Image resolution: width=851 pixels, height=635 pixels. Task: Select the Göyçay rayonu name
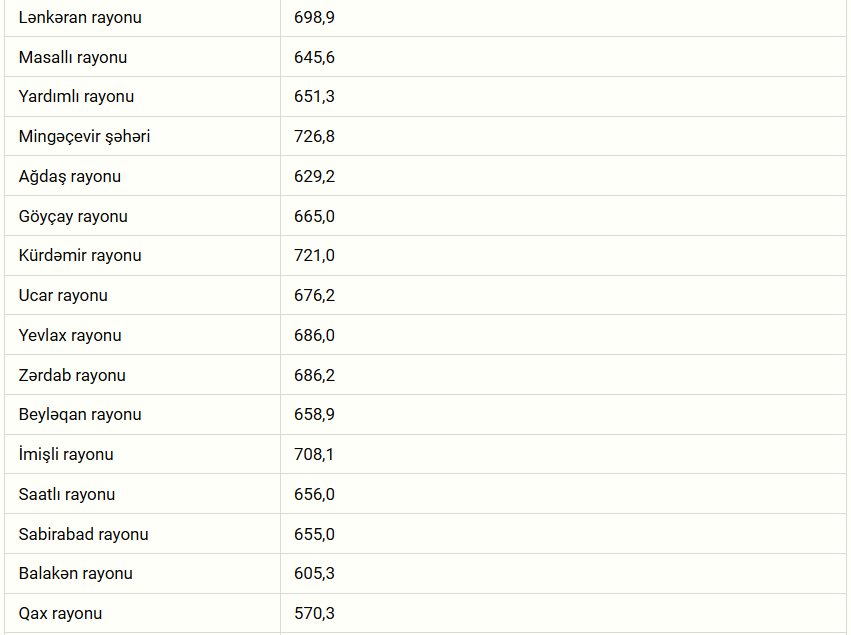[73, 217]
